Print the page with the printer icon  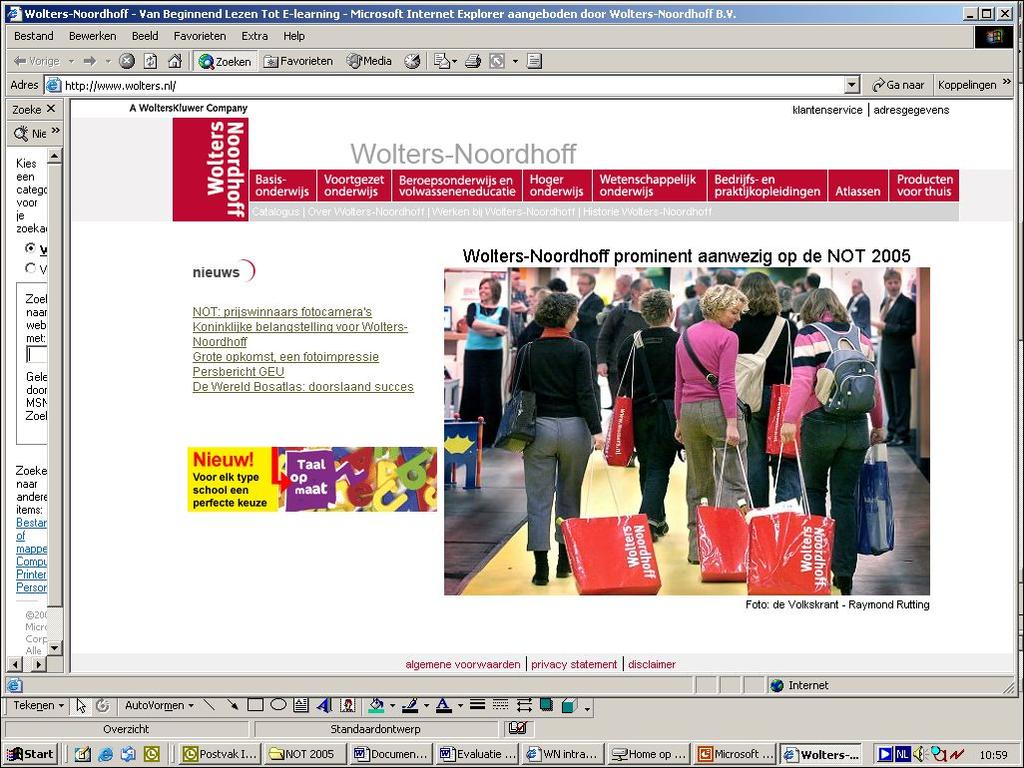click(x=473, y=61)
